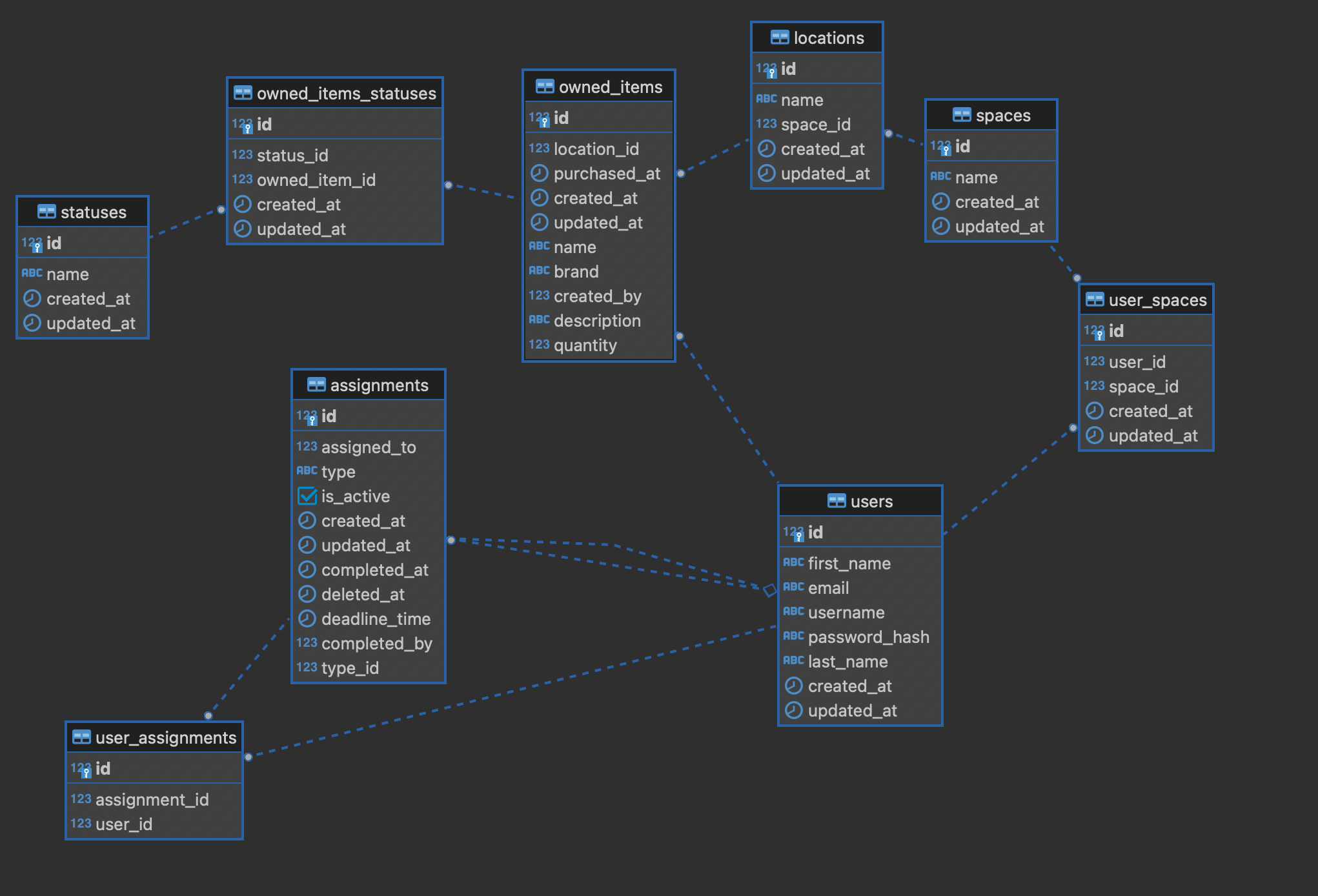
Task: Click the is_active checkbox icon in assignments
Action: (307, 496)
